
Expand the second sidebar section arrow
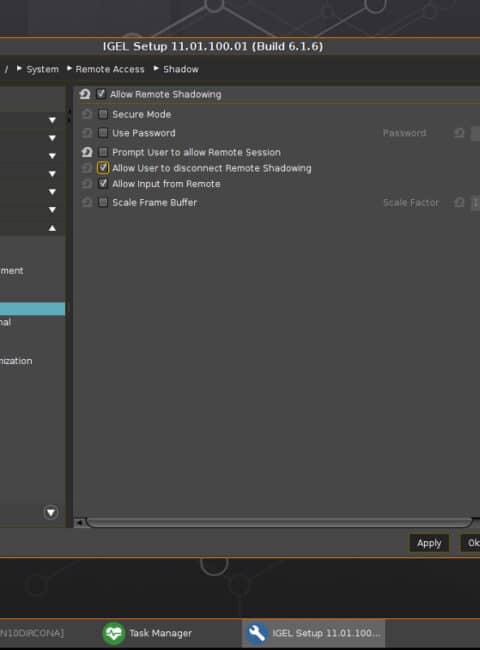point(52,138)
